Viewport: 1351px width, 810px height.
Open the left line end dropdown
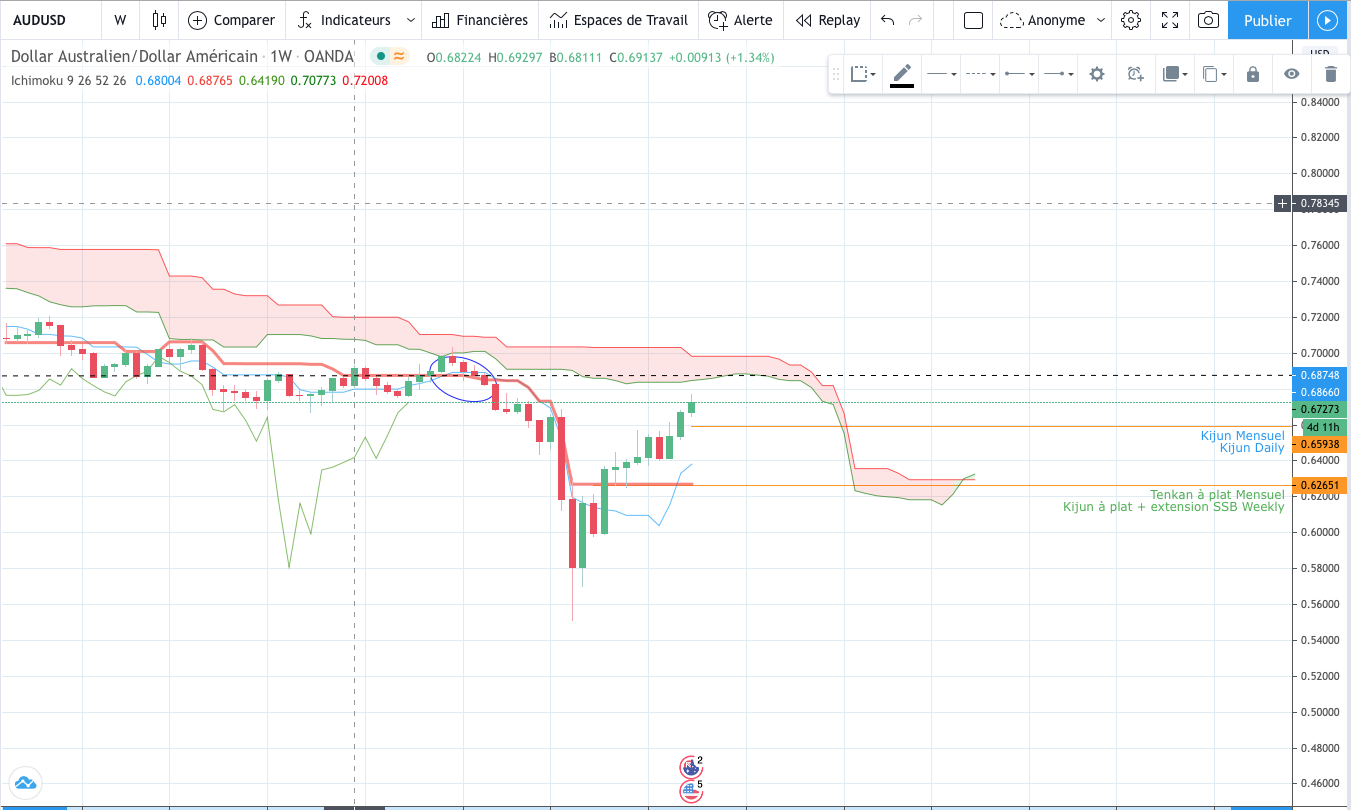point(1019,74)
